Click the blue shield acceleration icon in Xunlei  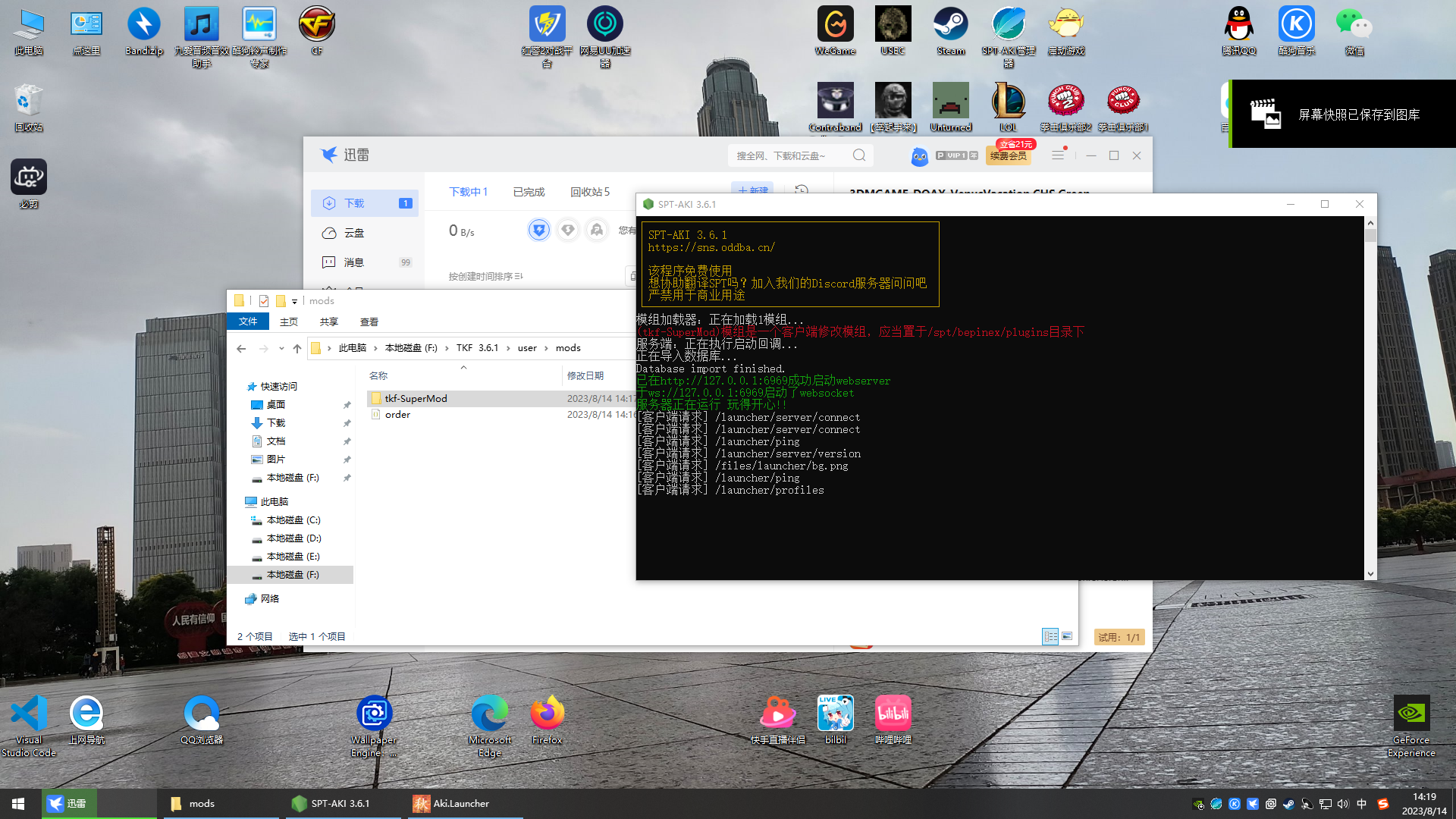coord(538,230)
